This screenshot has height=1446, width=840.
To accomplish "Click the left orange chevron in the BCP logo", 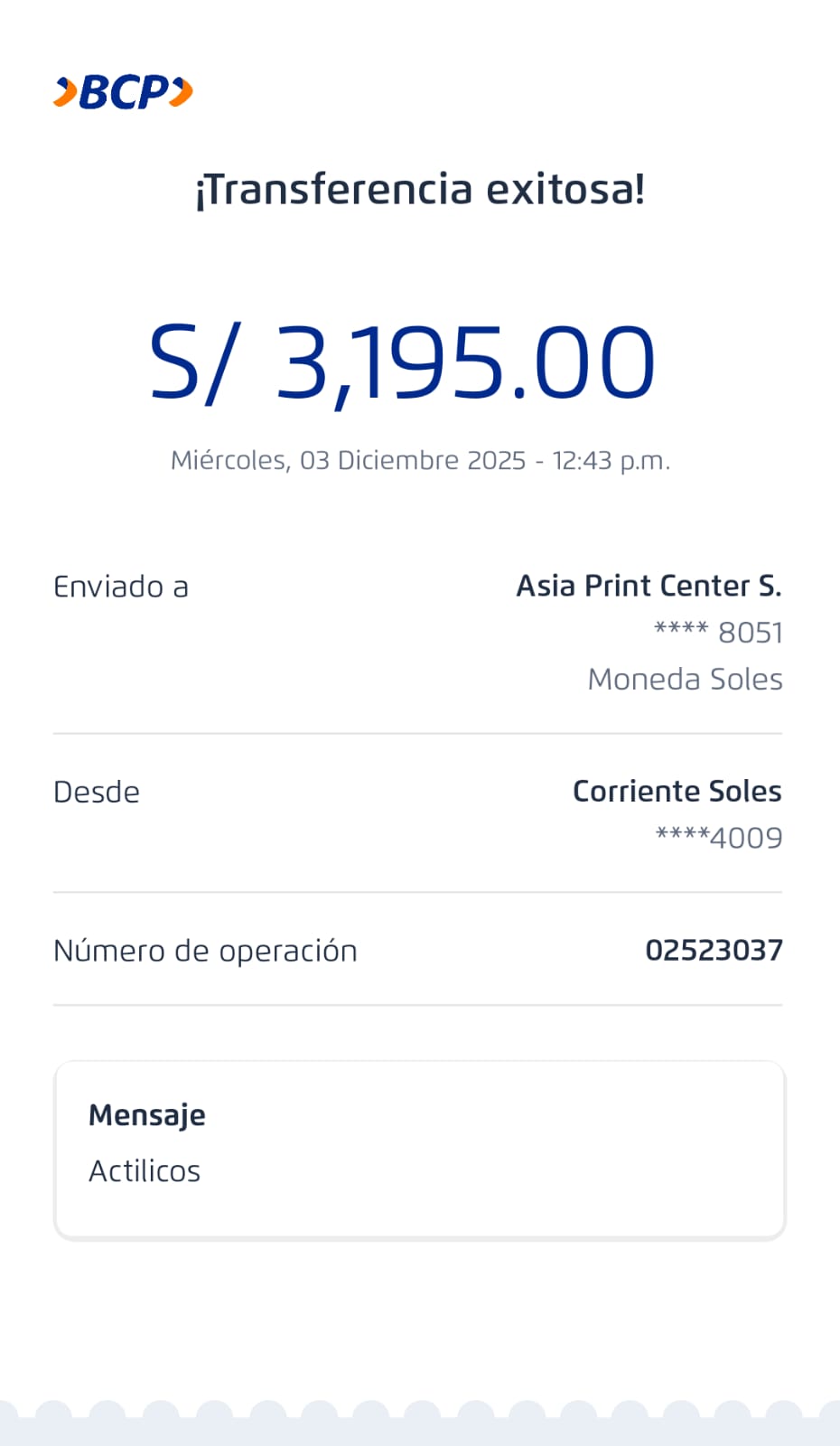I will point(65,92).
